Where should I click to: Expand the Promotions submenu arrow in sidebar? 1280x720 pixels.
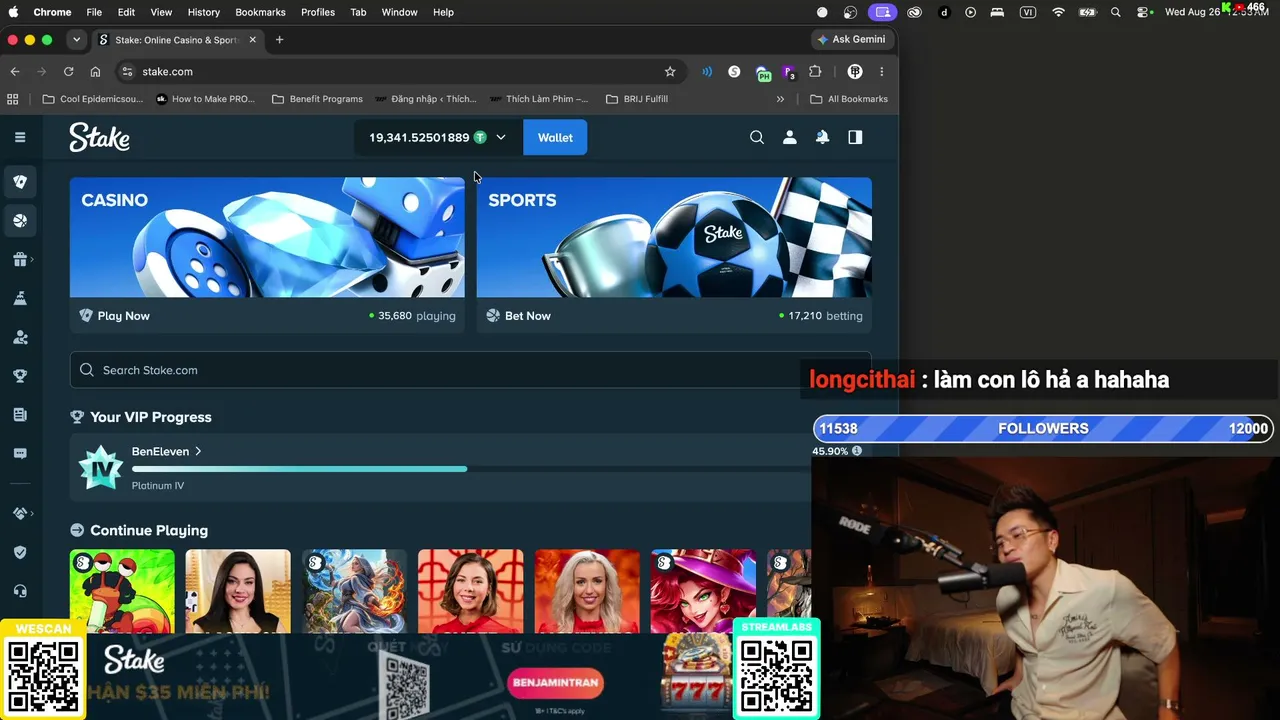click(x=33, y=260)
